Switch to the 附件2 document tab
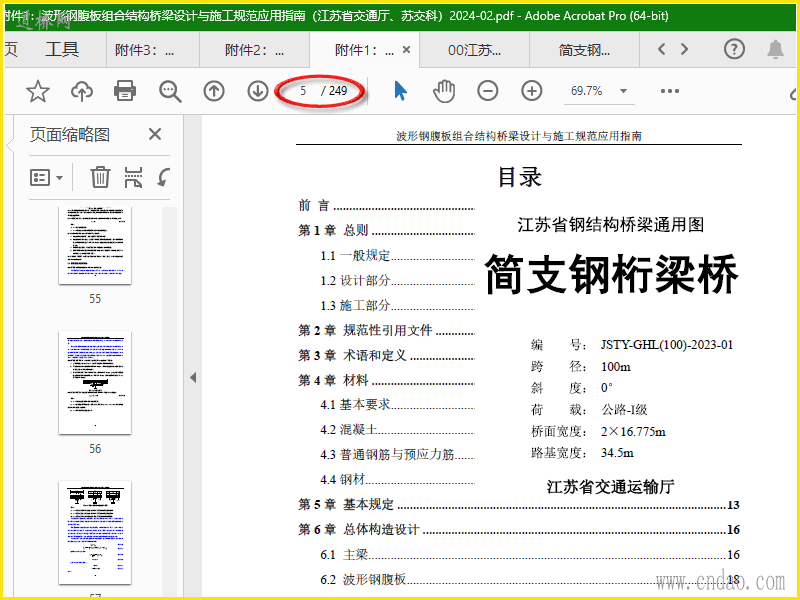 point(254,50)
